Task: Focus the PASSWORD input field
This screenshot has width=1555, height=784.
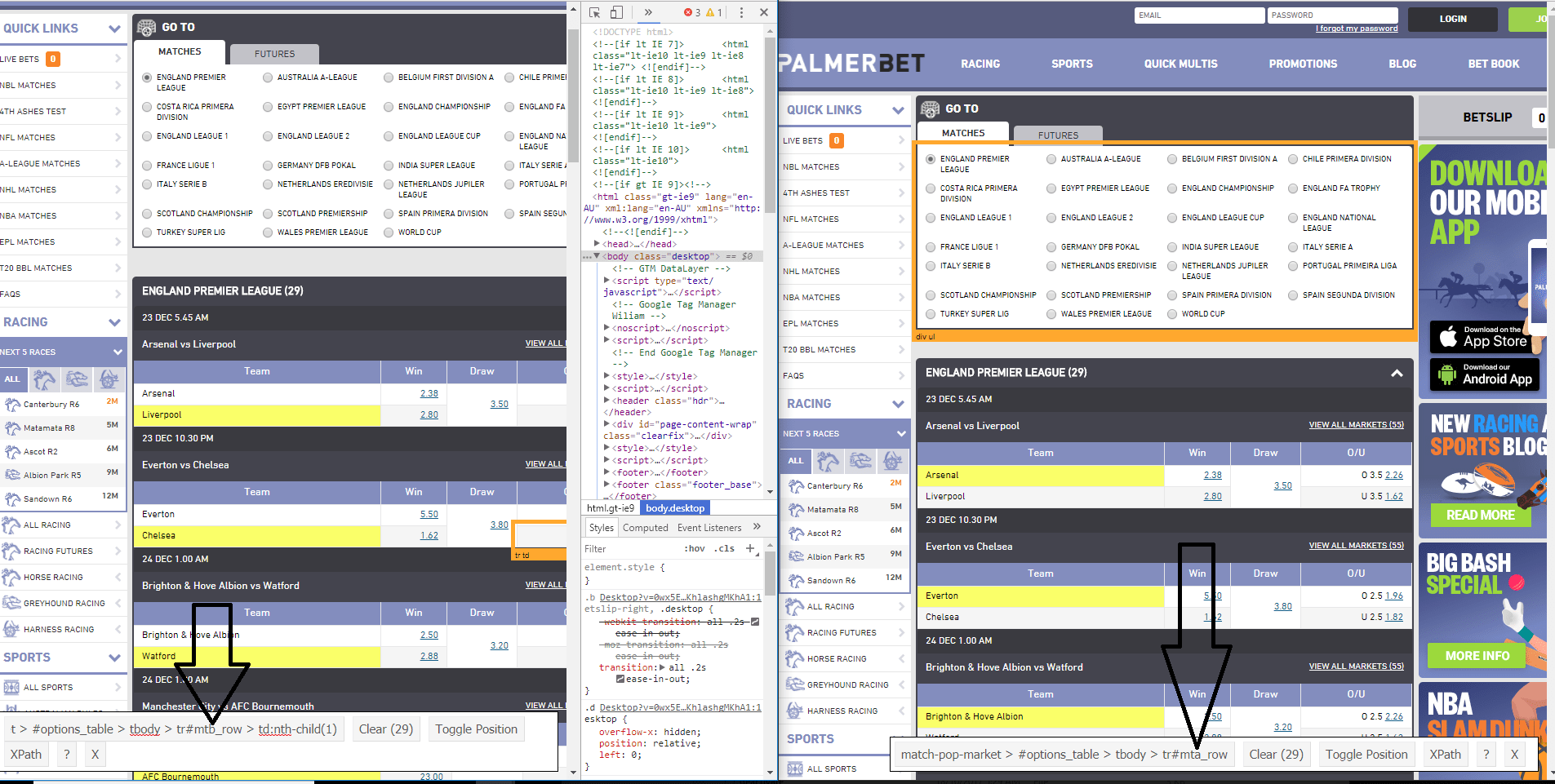Action: (1333, 16)
